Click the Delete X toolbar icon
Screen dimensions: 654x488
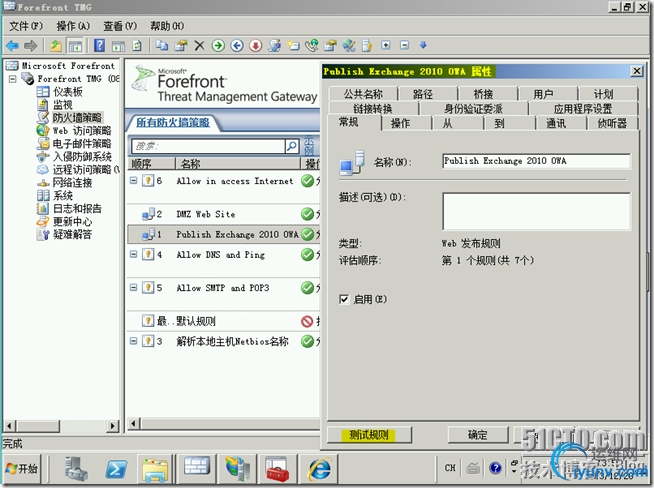(199, 45)
